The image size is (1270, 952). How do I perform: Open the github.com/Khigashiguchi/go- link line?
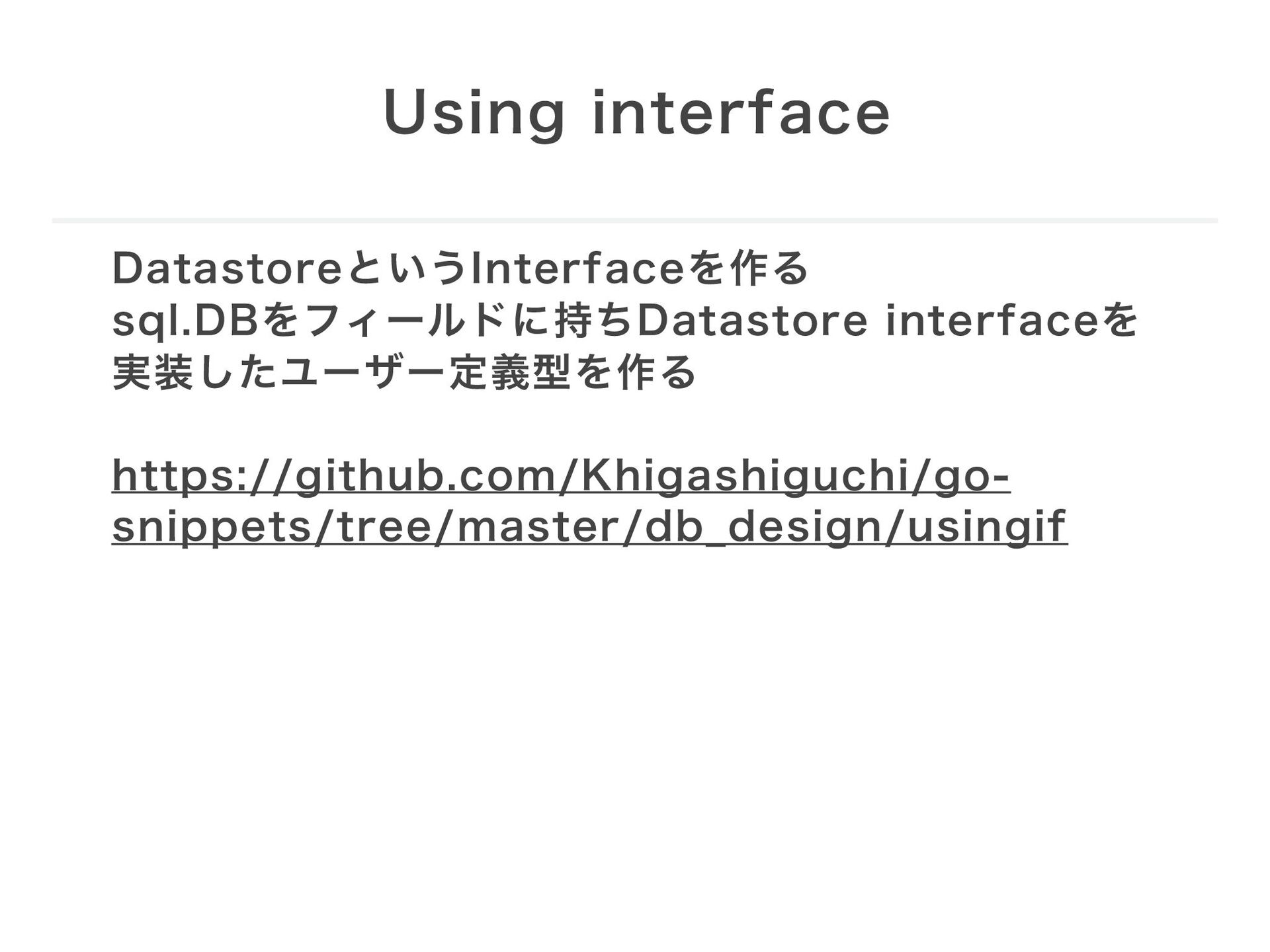561,477
